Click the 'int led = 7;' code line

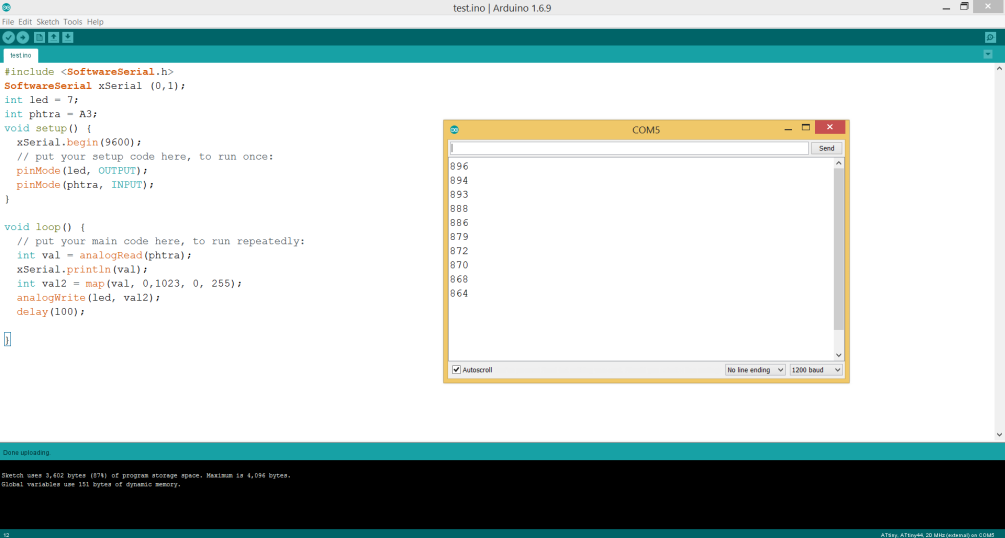[42, 100]
